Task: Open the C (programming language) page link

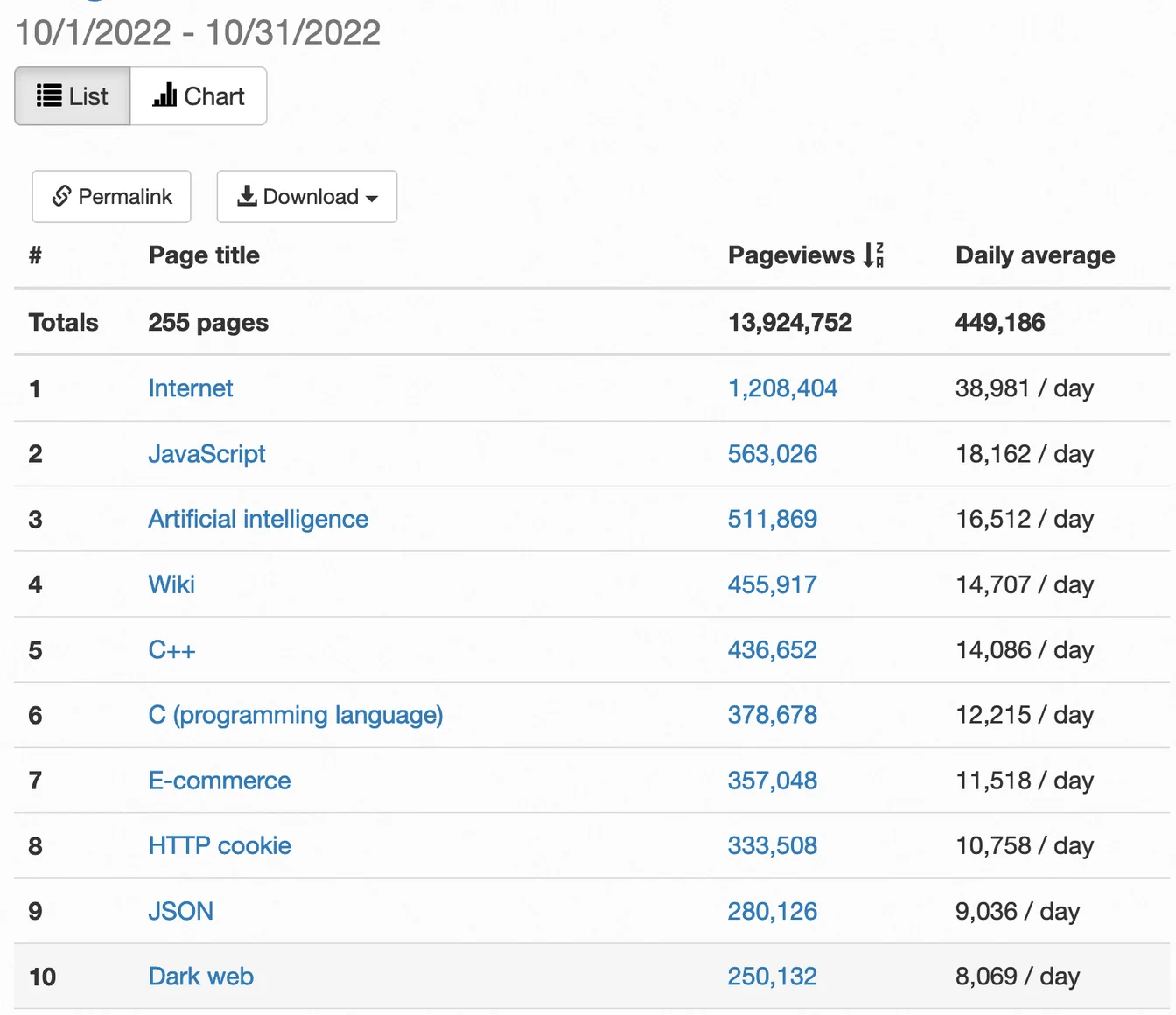Action: coord(296,715)
